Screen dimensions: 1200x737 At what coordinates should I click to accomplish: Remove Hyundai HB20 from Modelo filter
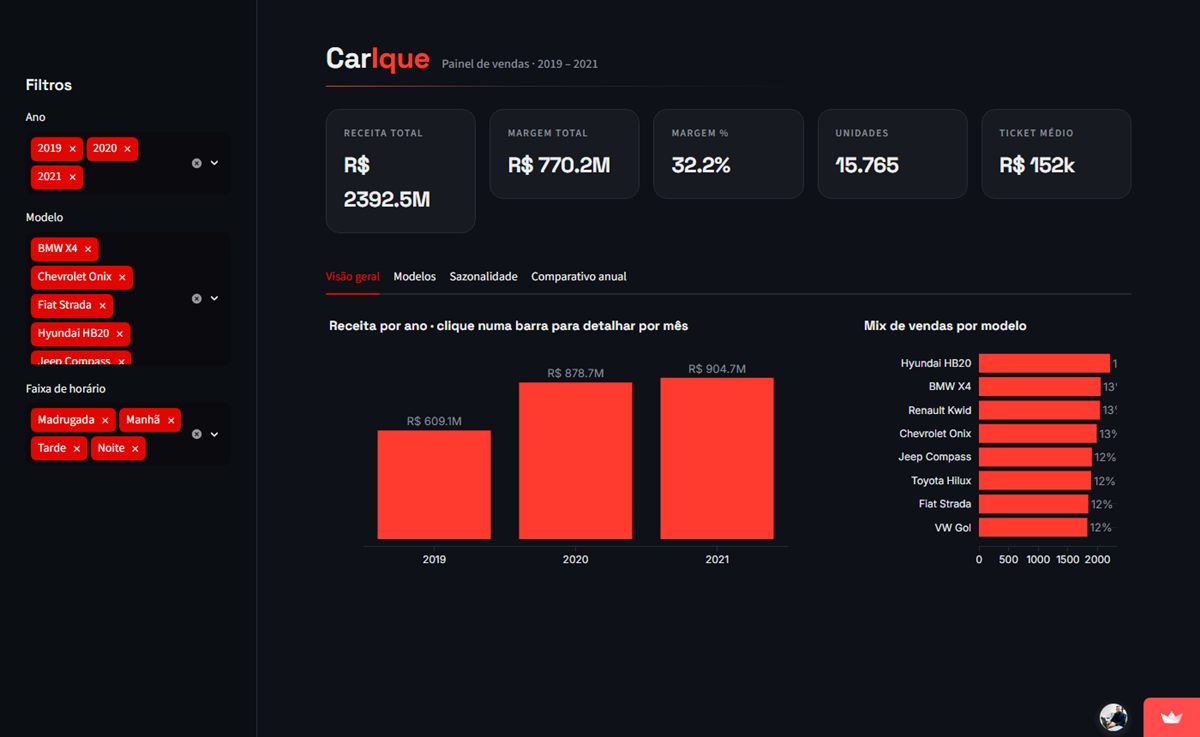(x=119, y=334)
